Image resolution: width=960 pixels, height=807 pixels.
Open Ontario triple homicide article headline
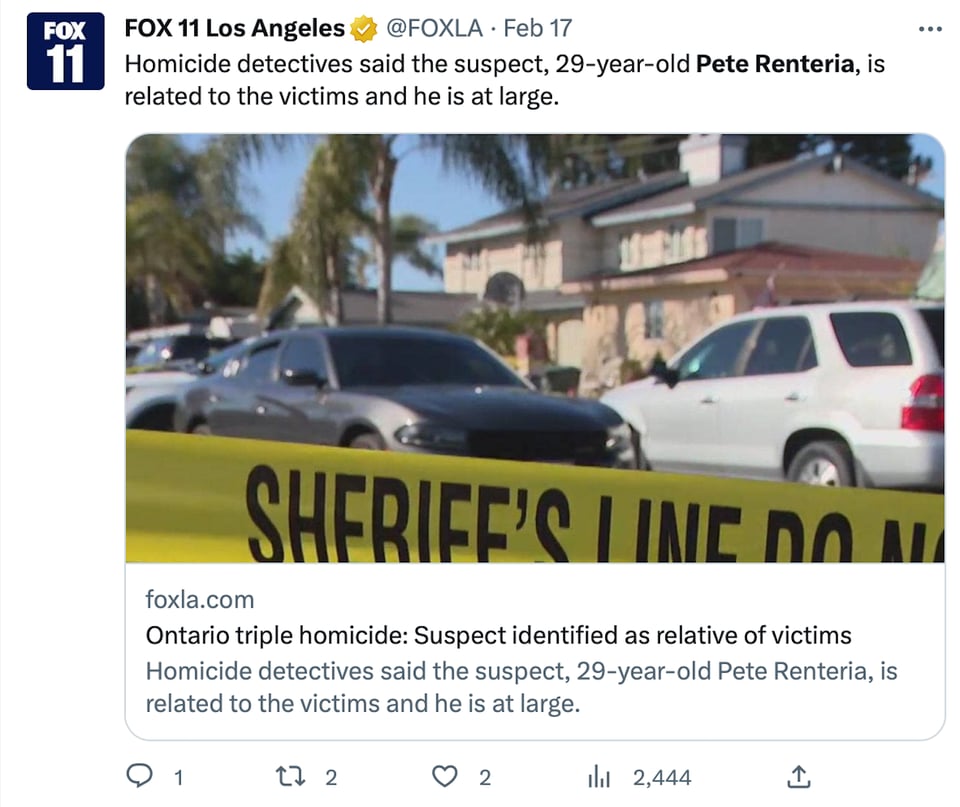(x=498, y=635)
